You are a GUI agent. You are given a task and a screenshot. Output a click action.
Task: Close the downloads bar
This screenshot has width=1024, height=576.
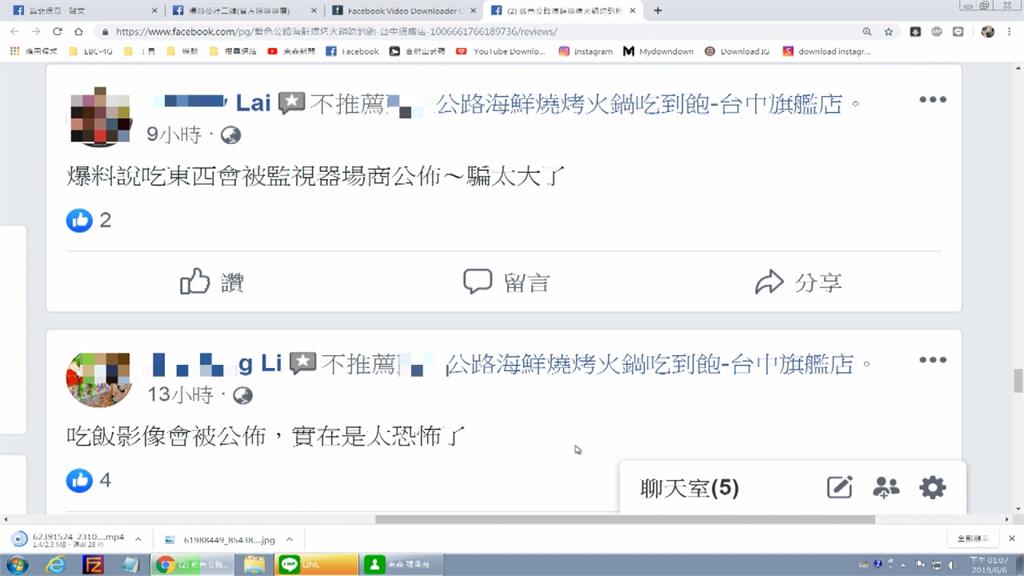1012,539
